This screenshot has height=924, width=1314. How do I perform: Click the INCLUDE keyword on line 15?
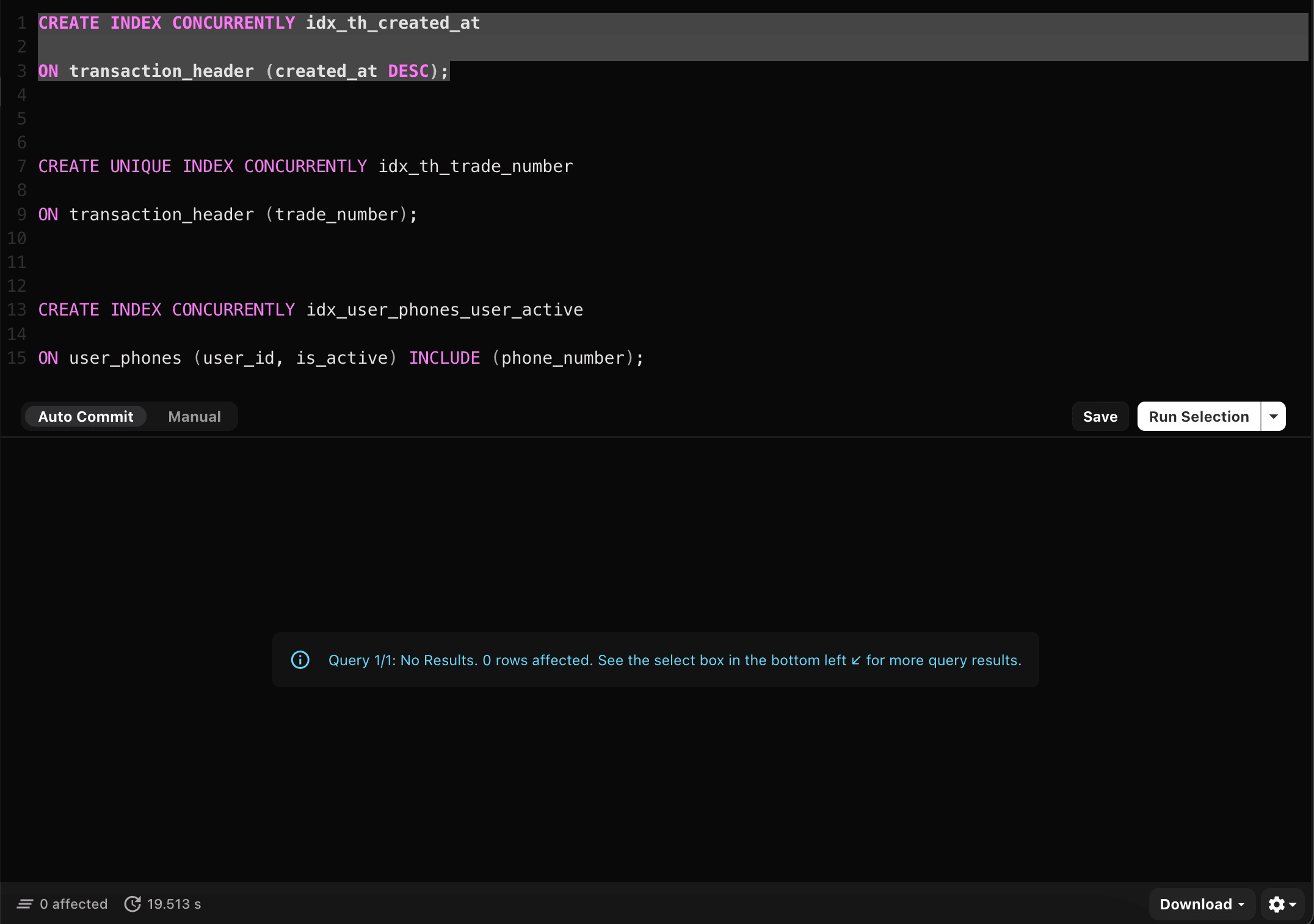tap(445, 358)
